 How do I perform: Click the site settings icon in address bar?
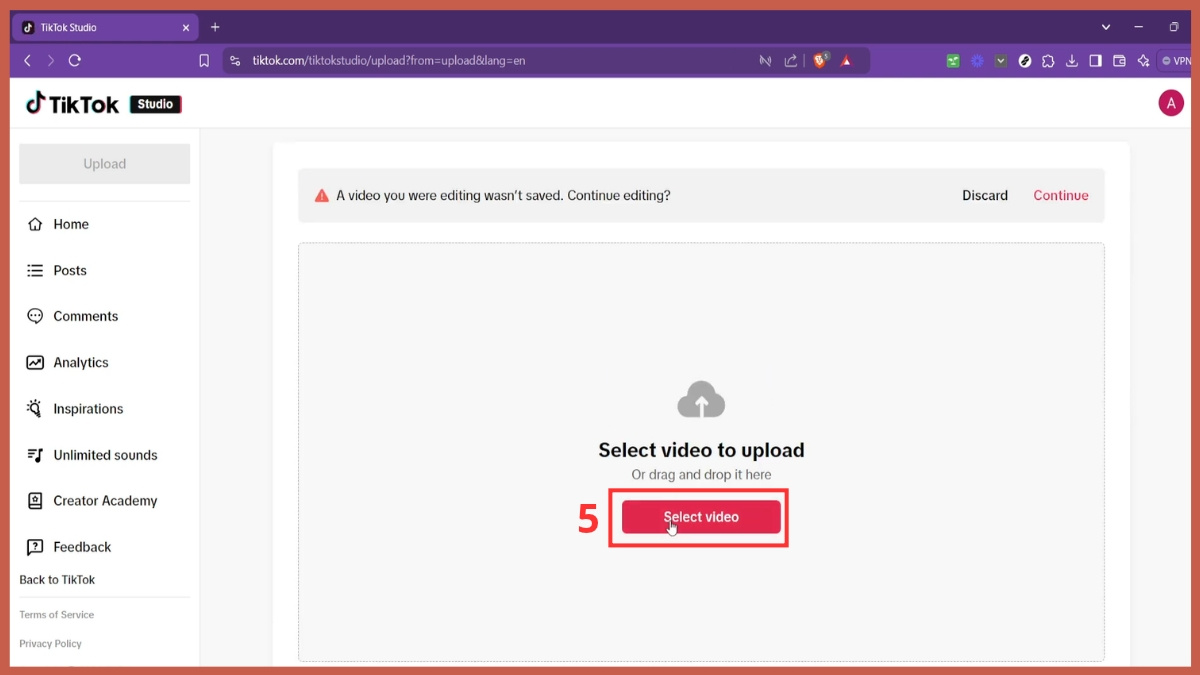[x=236, y=61]
